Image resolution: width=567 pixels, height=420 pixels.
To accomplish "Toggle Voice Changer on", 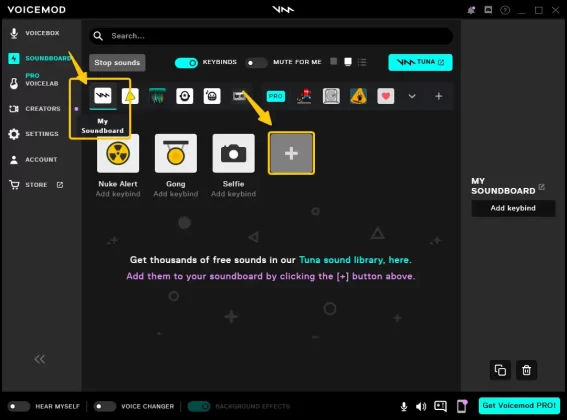I will click(x=105, y=406).
